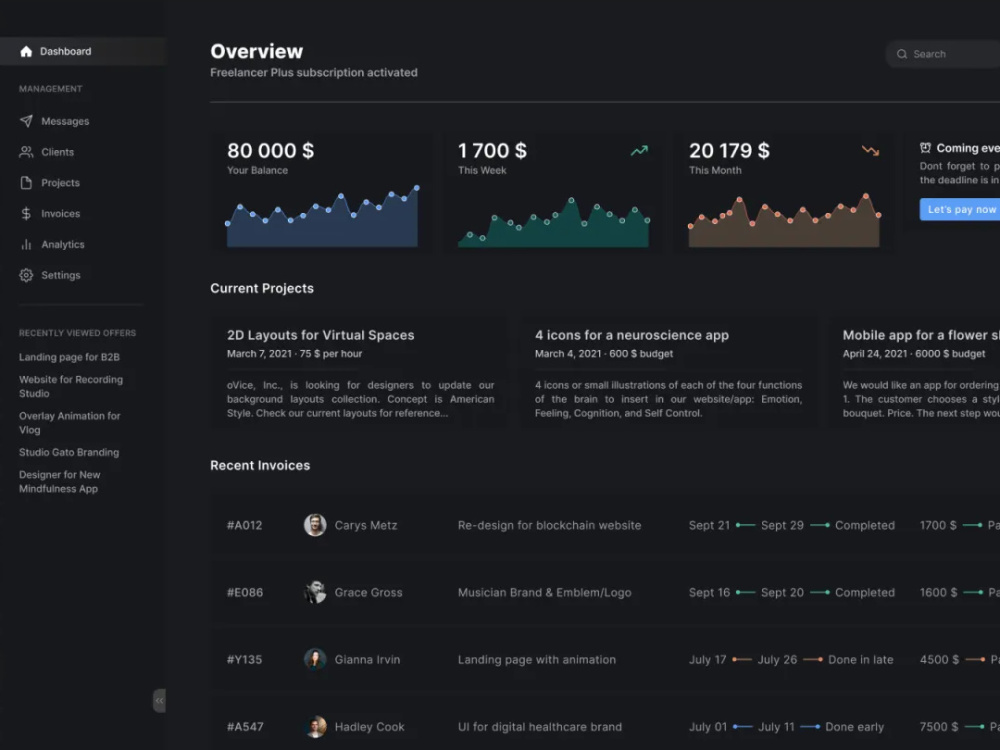This screenshot has height=750, width=1000.
Task: Click Gianna Irvin's avatar
Action: point(315,659)
